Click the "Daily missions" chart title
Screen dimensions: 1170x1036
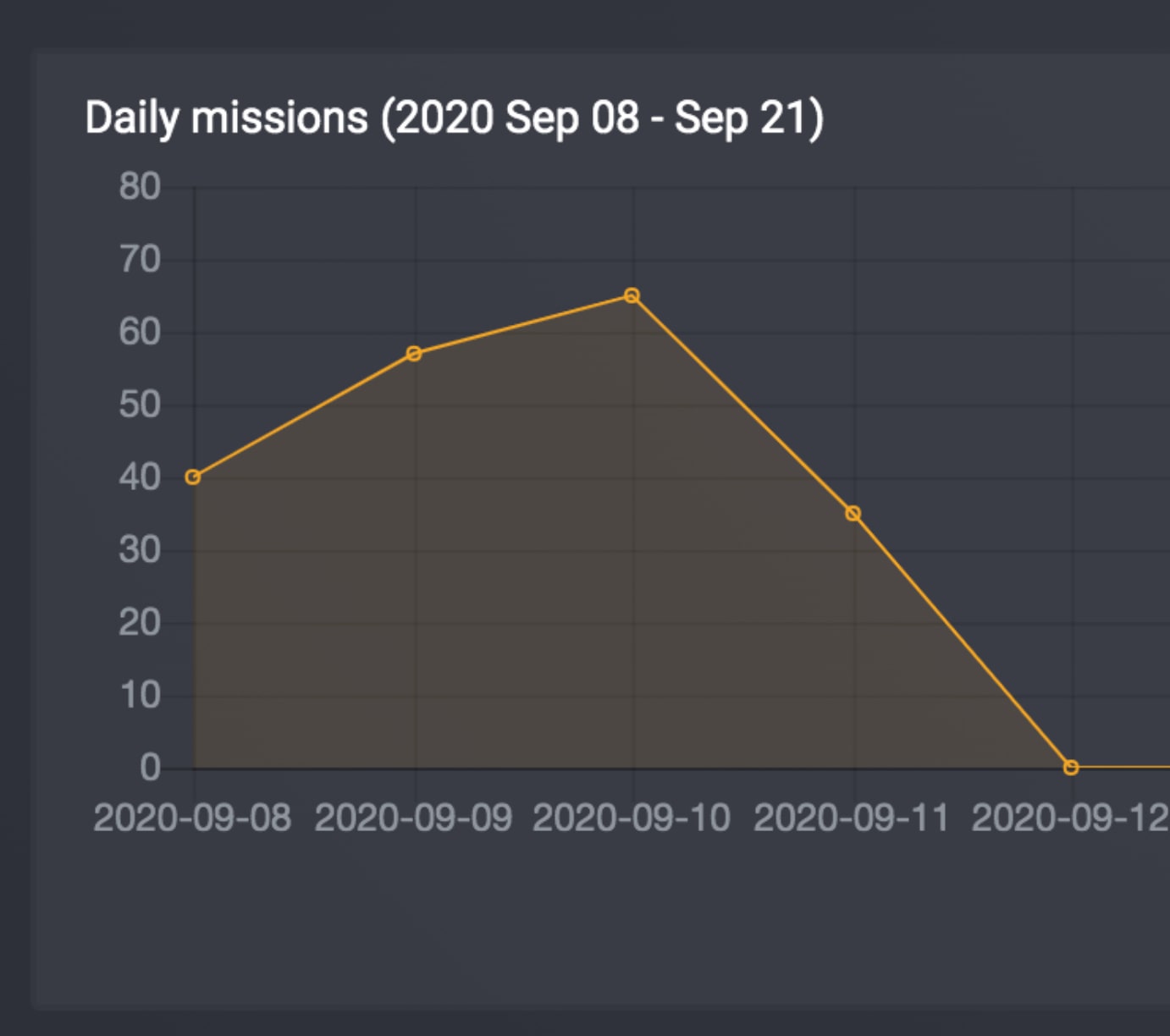[454, 118]
